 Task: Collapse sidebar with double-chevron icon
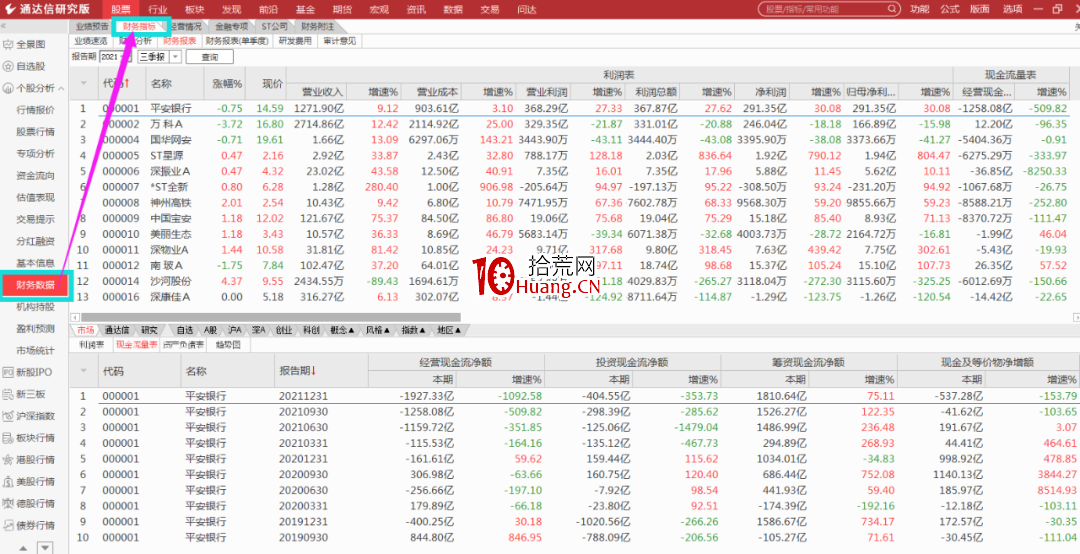(x=3, y=25)
